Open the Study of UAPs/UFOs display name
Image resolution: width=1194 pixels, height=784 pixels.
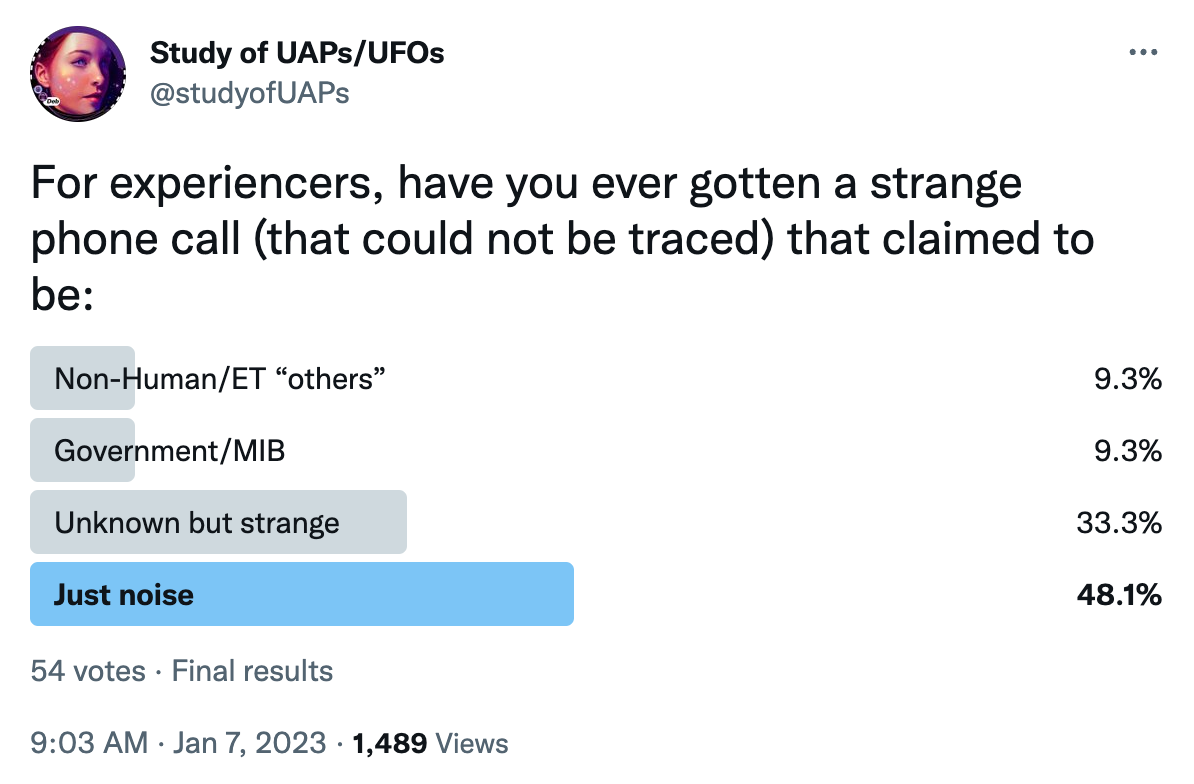pyautogui.click(x=297, y=53)
